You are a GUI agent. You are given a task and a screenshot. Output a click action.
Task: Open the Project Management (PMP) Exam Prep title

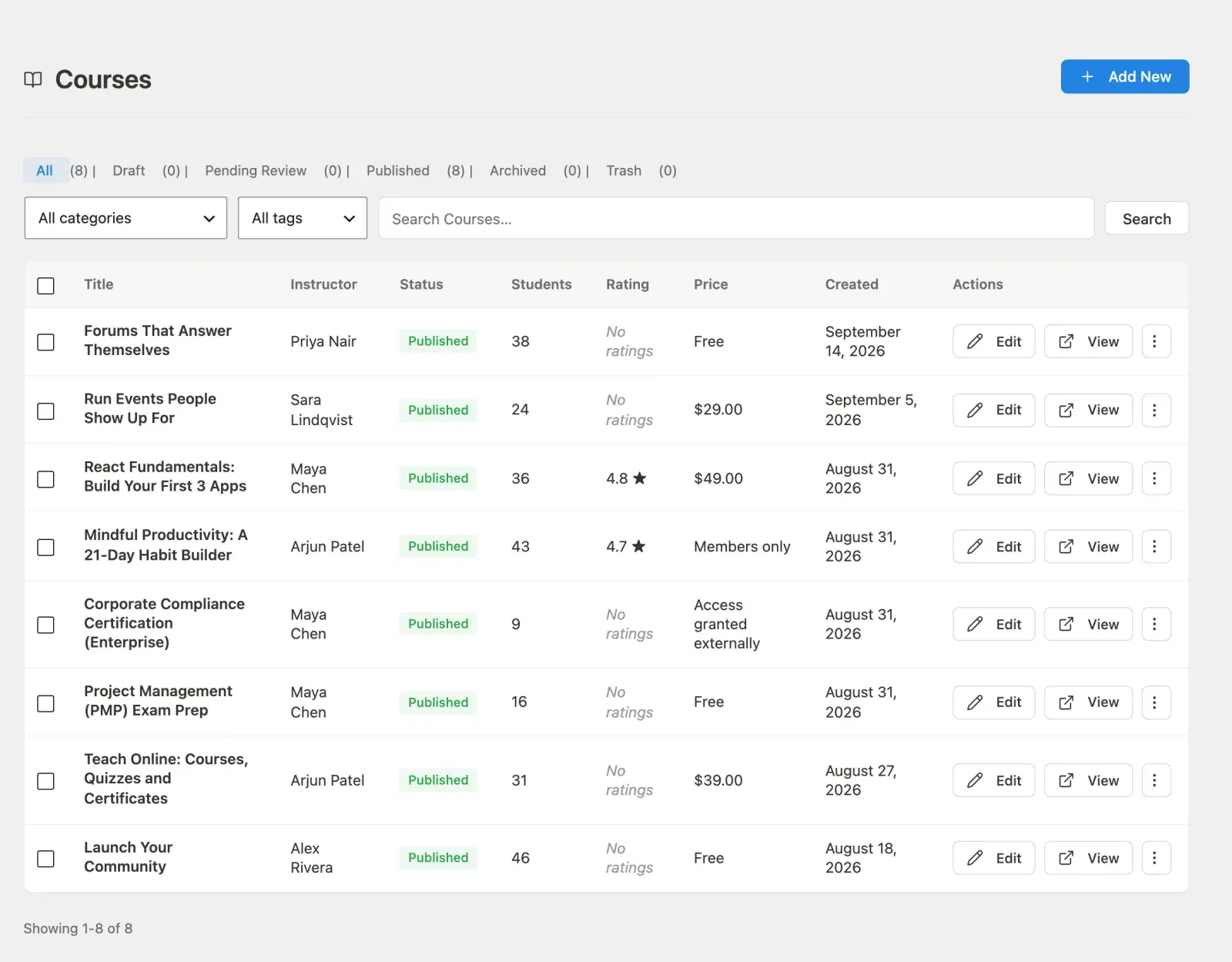coord(159,701)
